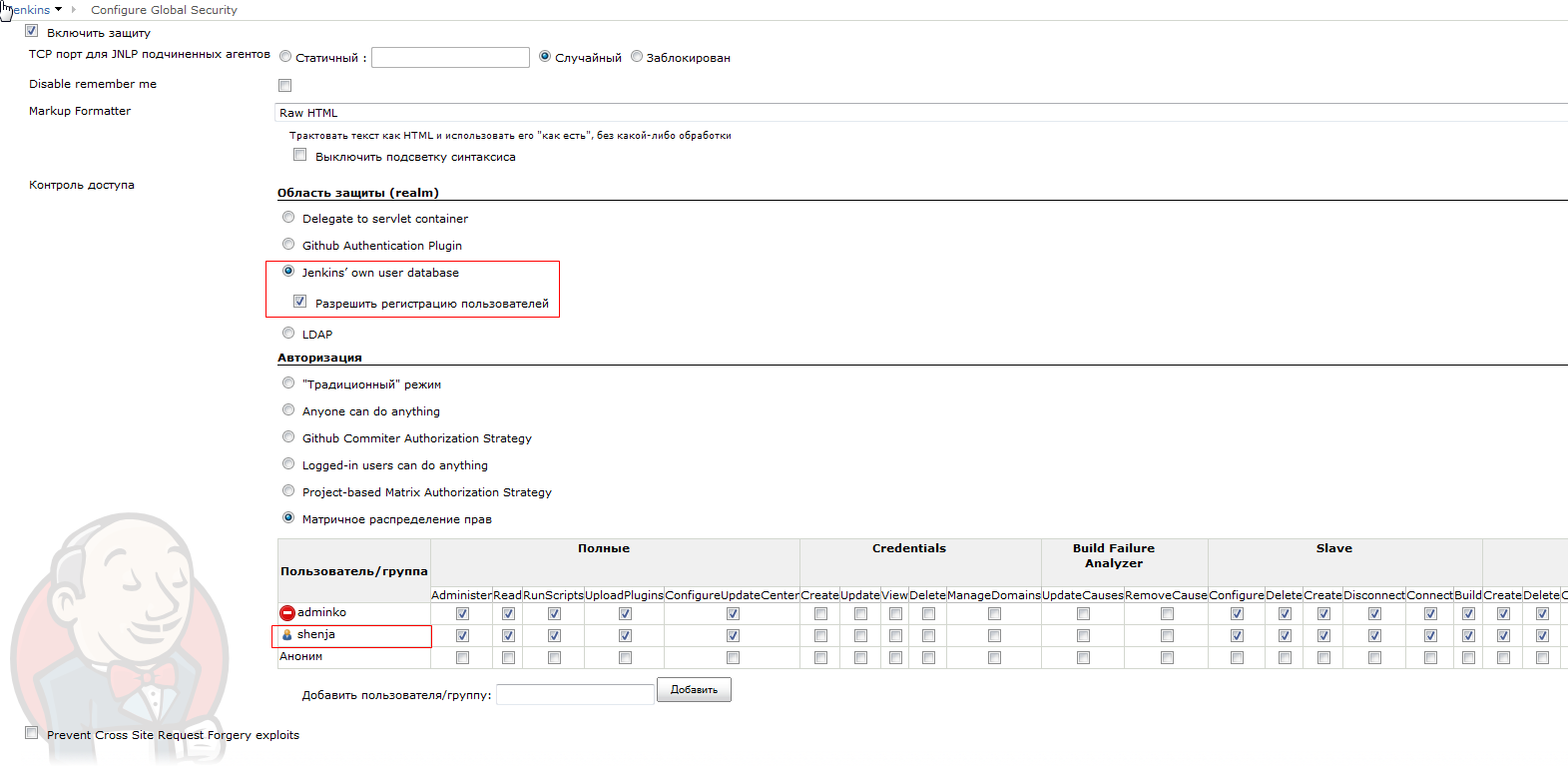1568x768 pixels.
Task: Select "Традиционный" режим authorization
Action: pyautogui.click(x=288, y=384)
